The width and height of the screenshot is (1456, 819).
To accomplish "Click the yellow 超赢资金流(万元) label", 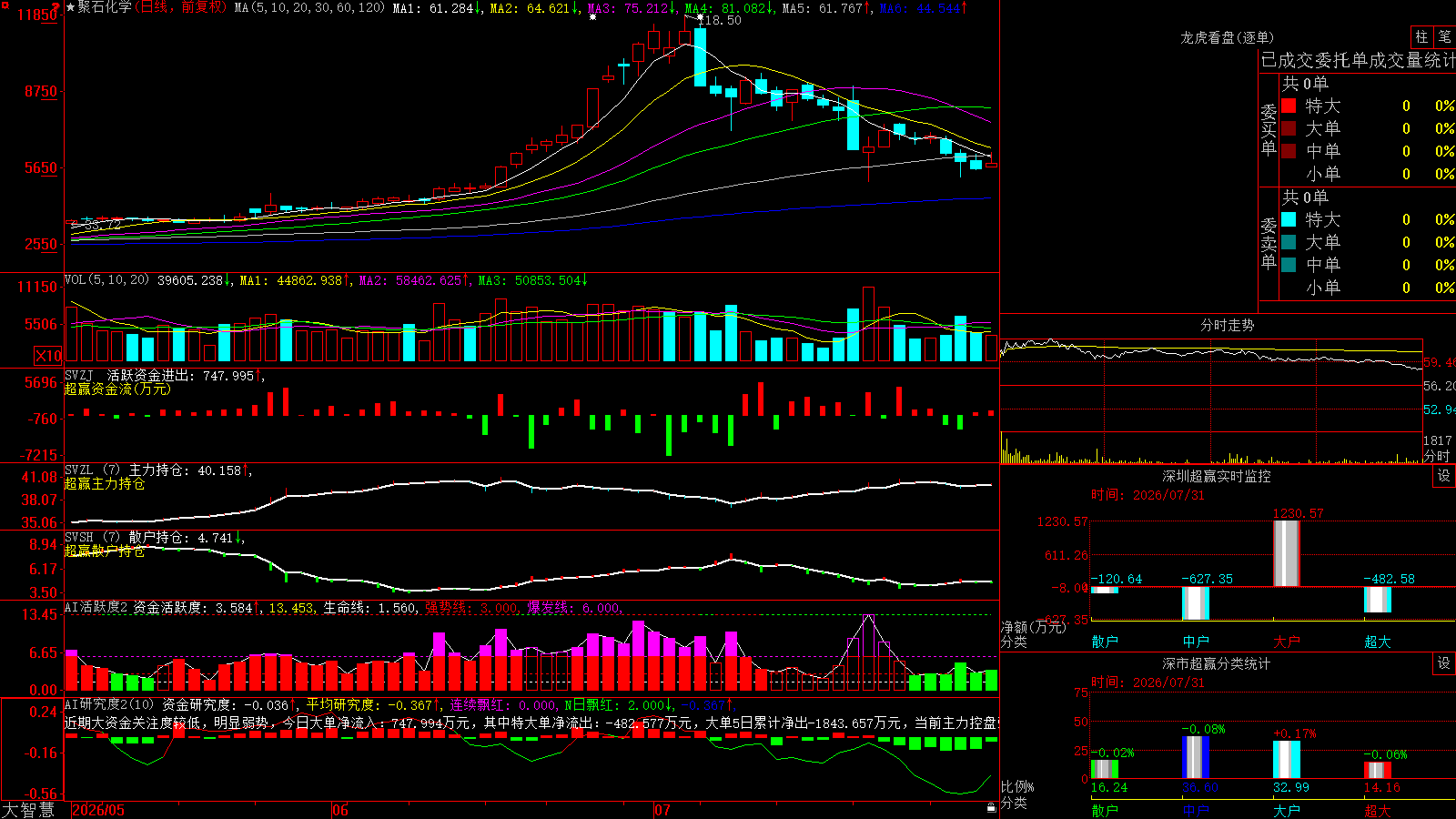I will 117,389.
